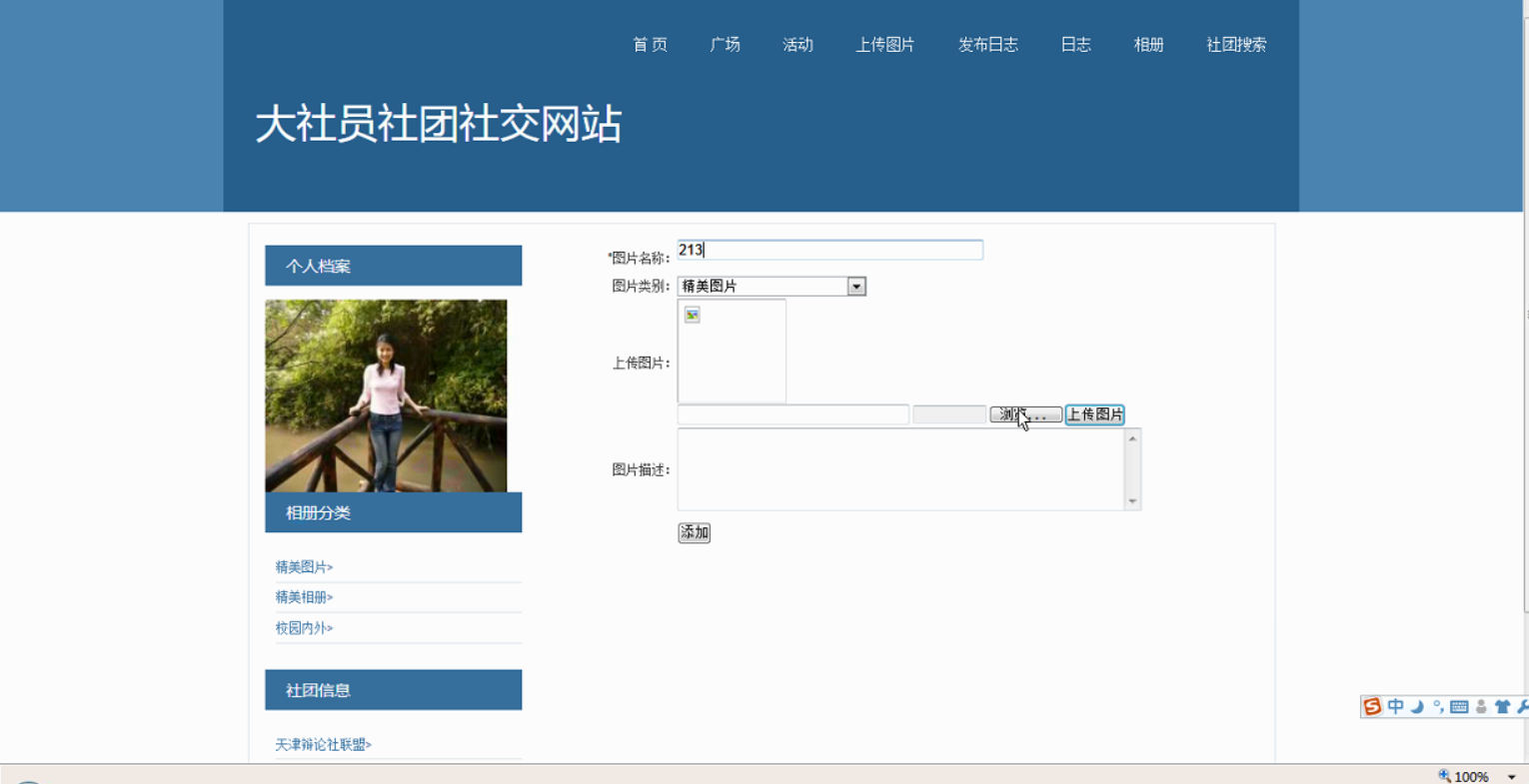The image size is (1529, 784).
Task: Click the 图片名称 input field showing 213
Action: [829, 250]
